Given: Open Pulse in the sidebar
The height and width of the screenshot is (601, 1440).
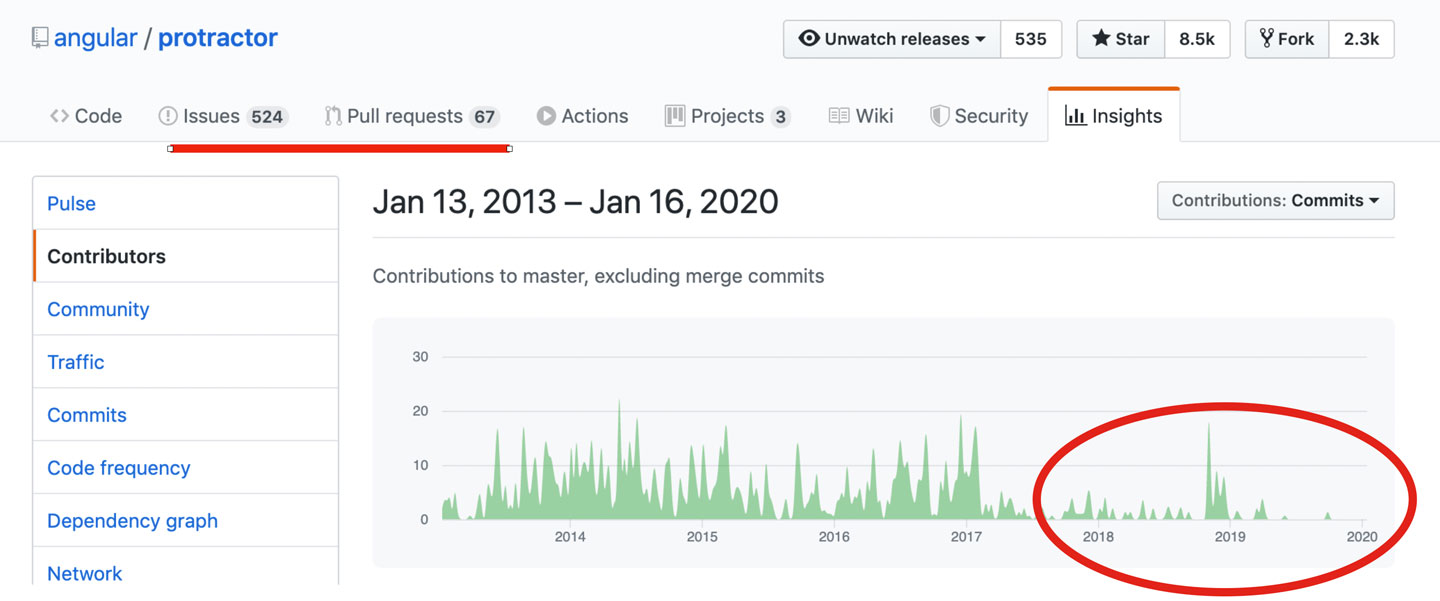Looking at the screenshot, I should [186, 203].
